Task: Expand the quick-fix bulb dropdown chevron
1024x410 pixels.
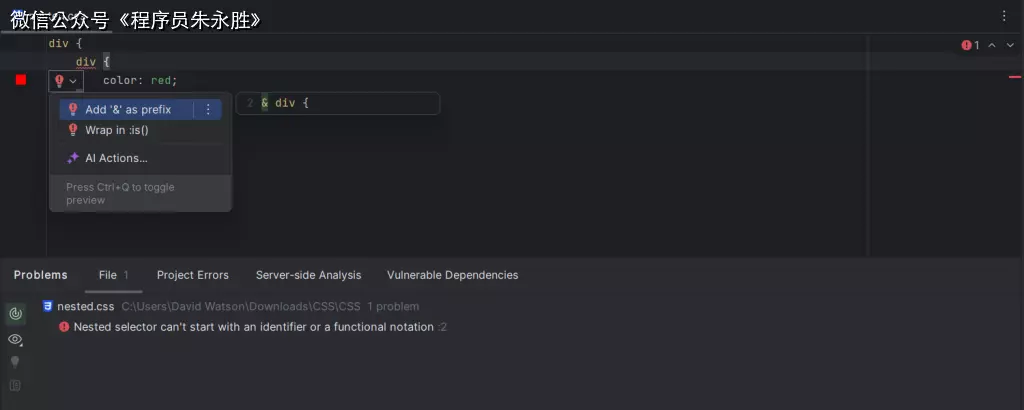Action: [x=73, y=81]
